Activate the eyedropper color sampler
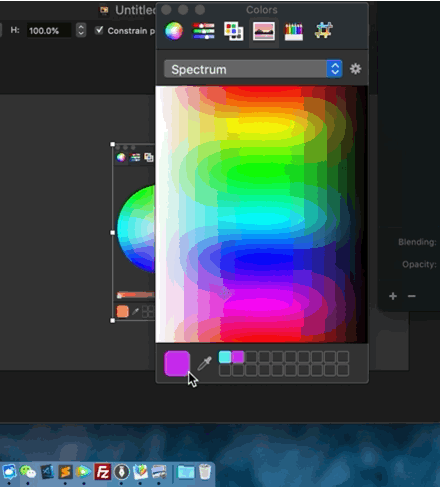Viewport: 440px width, 488px height. click(x=204, y=363)
